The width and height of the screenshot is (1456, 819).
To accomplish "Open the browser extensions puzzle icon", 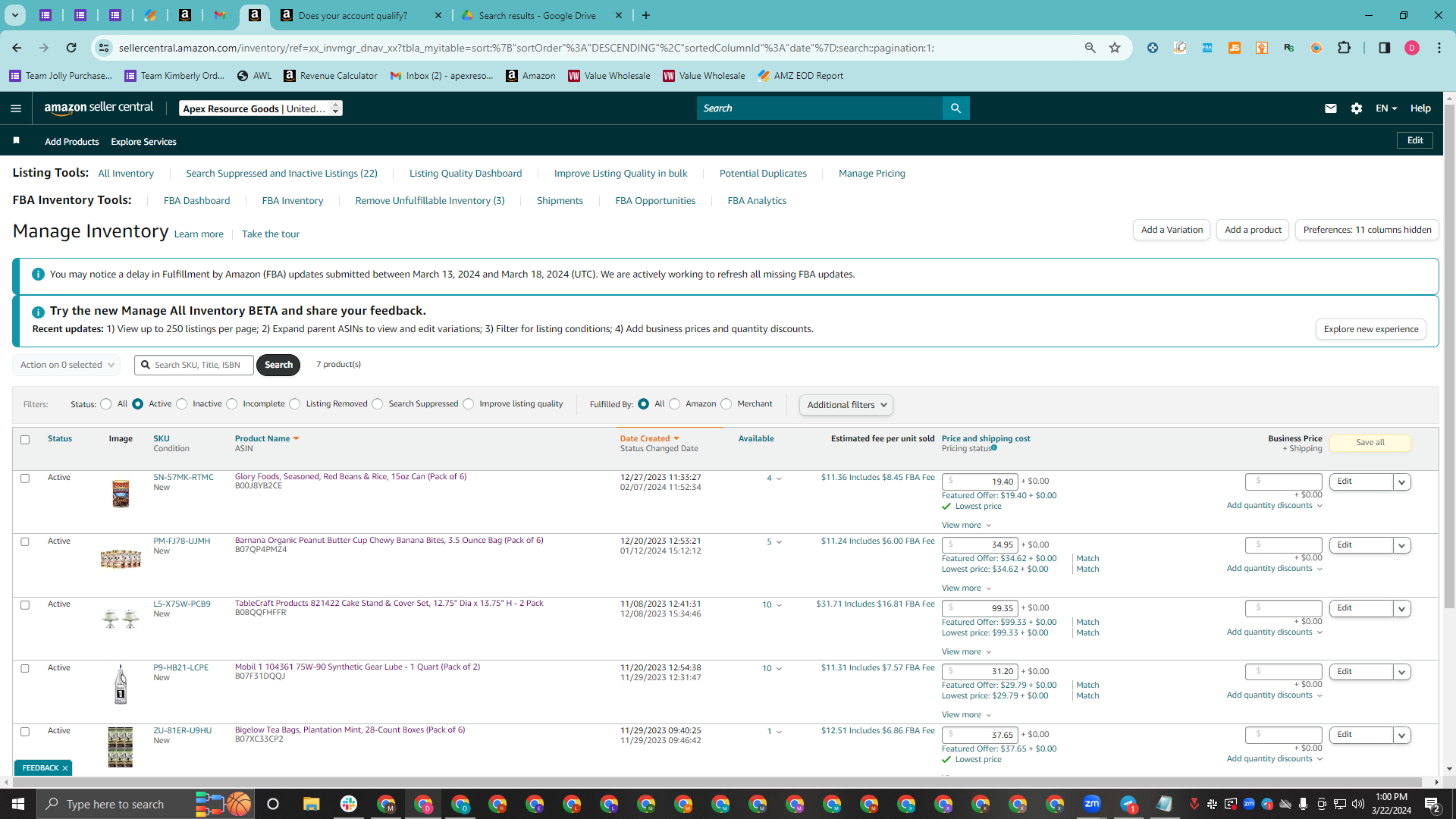I will click(x=1344, y=48).
